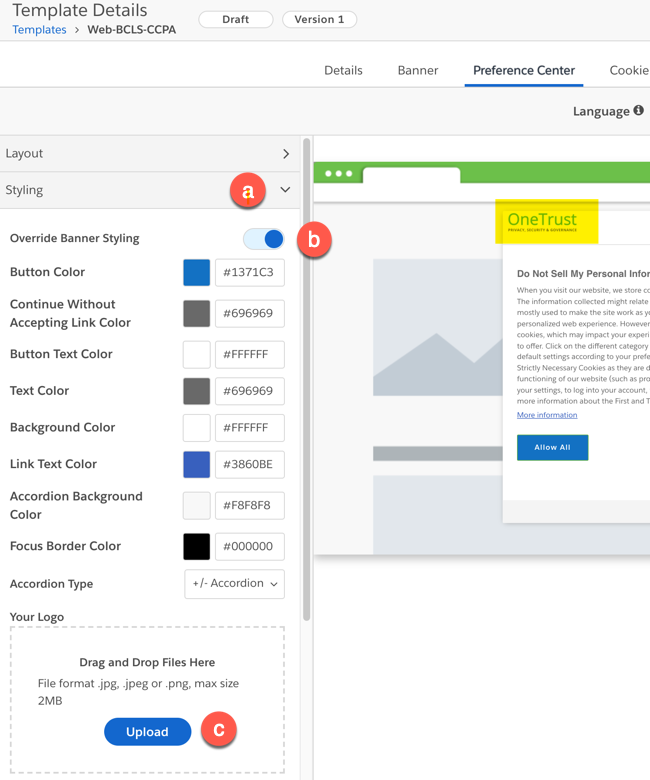Viewport: 650px width, 780px height.
Task: Open the Focus Border Color swatch
Action: [x=196, y=546]
